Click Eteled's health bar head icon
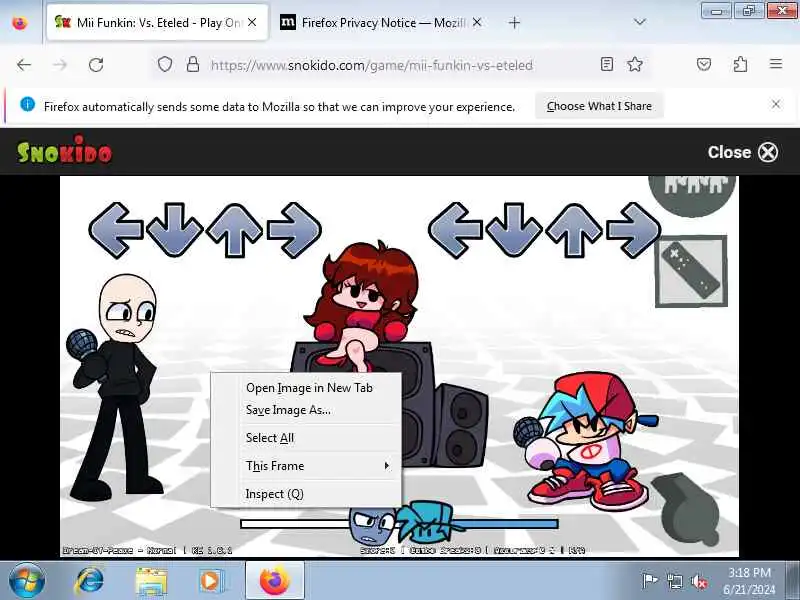Image resolution: width=800 pixels, height=600 pixels. coord(372,526)
